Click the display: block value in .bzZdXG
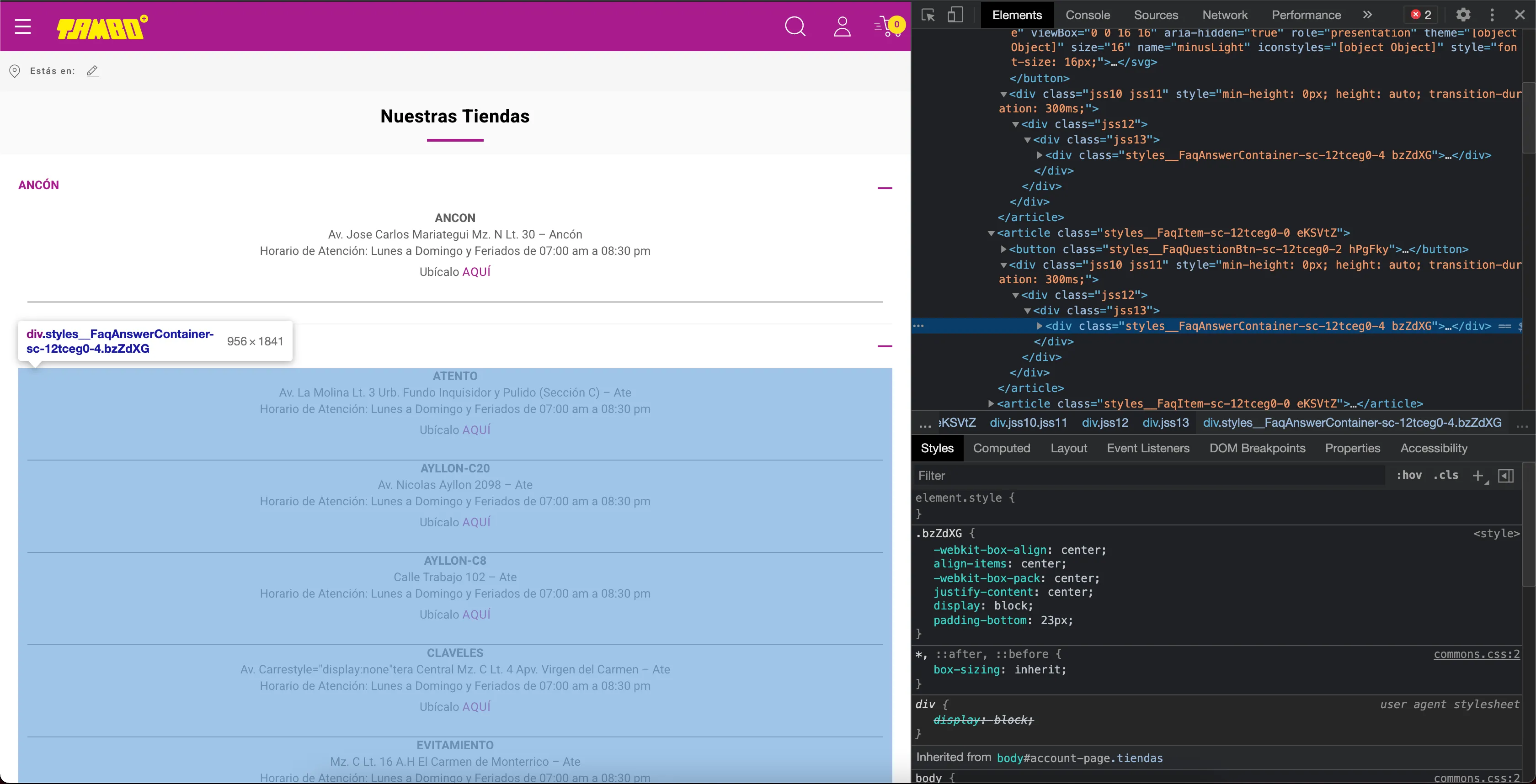Screen dimensions: 1536x784 1013,606
